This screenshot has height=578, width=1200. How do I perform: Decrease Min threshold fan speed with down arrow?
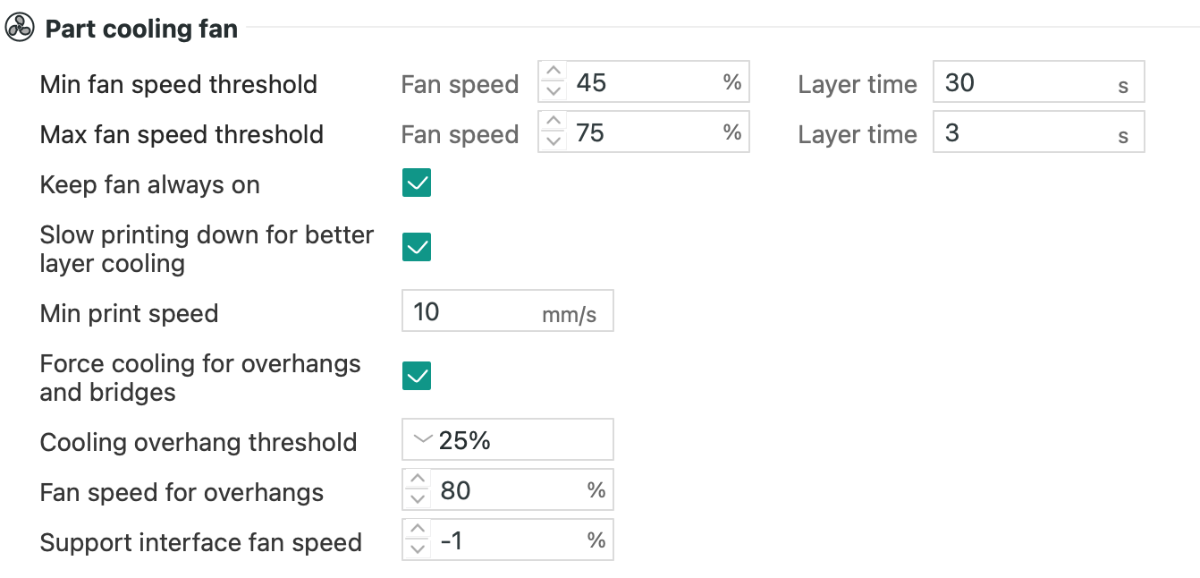coord(552,91)
